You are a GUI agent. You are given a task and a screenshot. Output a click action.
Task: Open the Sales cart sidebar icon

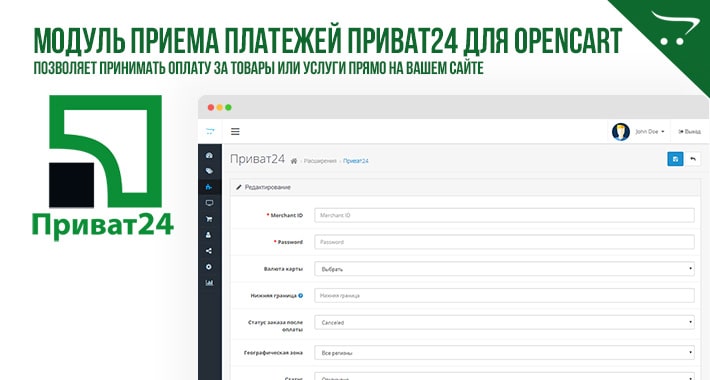[x=209, y=219]
